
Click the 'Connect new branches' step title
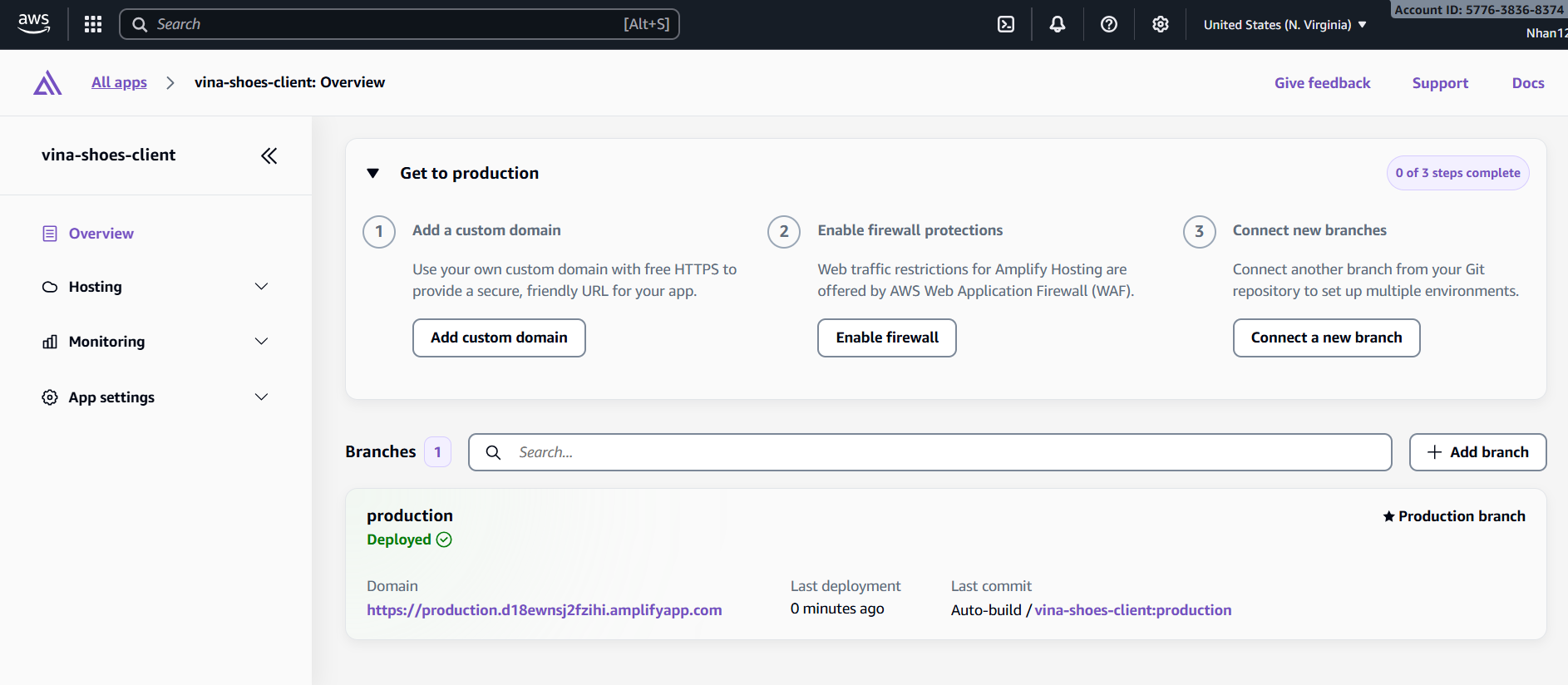(x=1309, y=230)
